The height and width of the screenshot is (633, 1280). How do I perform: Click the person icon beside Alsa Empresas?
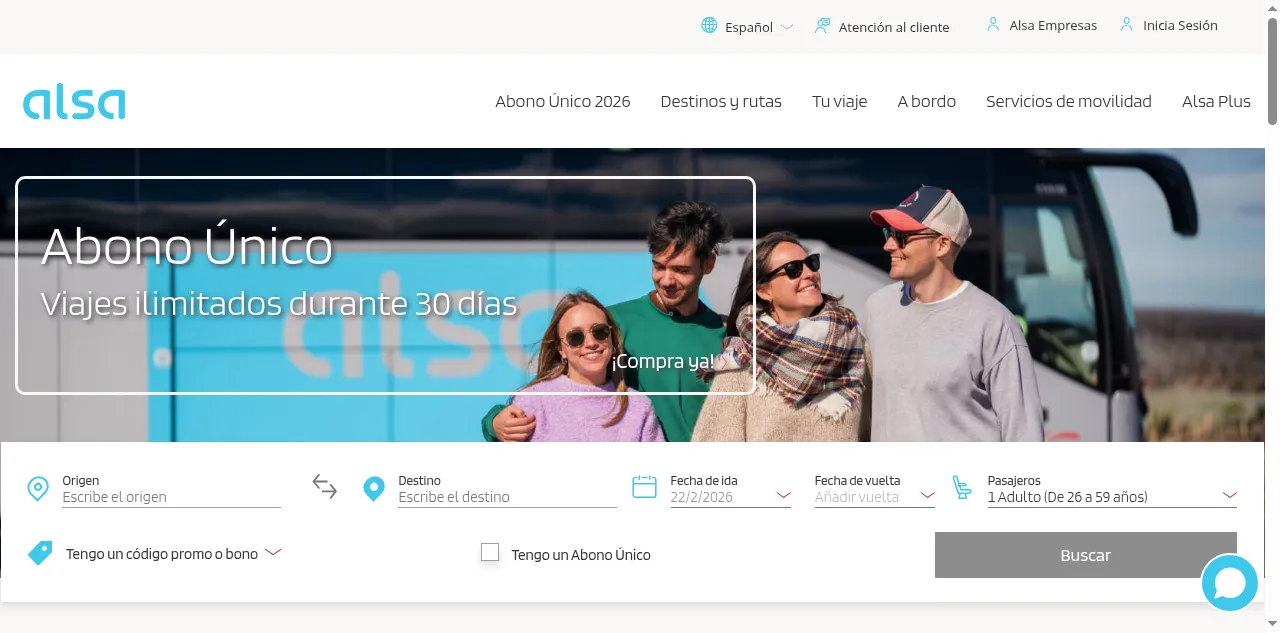[993, 25]
